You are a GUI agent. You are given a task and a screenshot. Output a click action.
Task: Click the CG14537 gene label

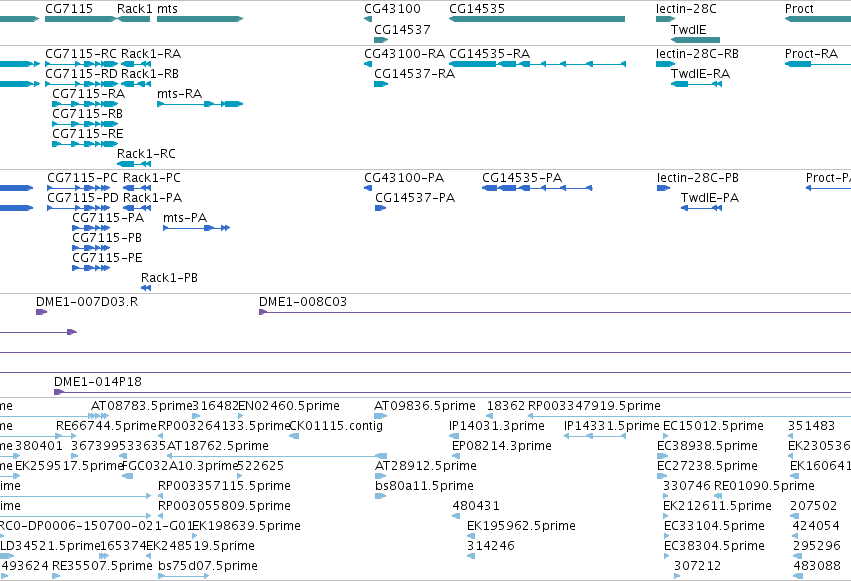[402, 30]
